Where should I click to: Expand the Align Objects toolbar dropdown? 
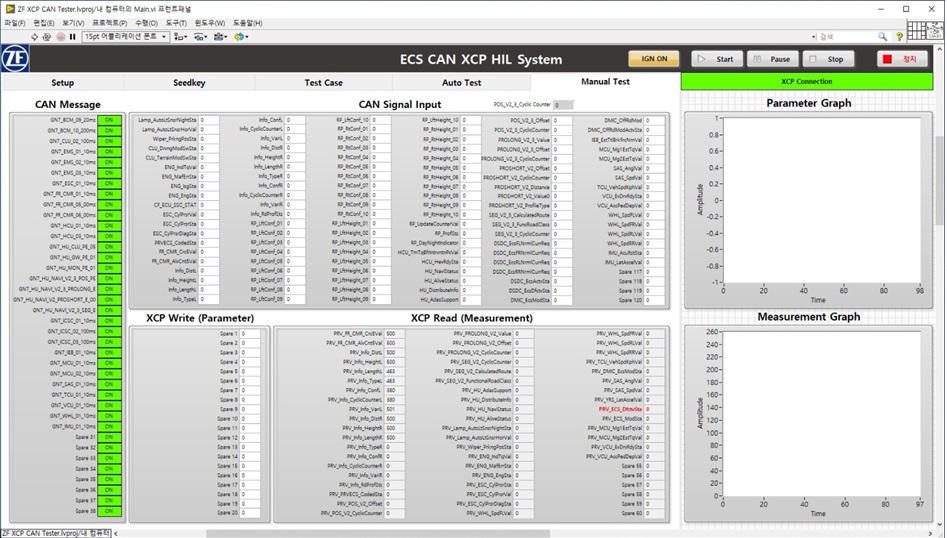pos(181,36)
